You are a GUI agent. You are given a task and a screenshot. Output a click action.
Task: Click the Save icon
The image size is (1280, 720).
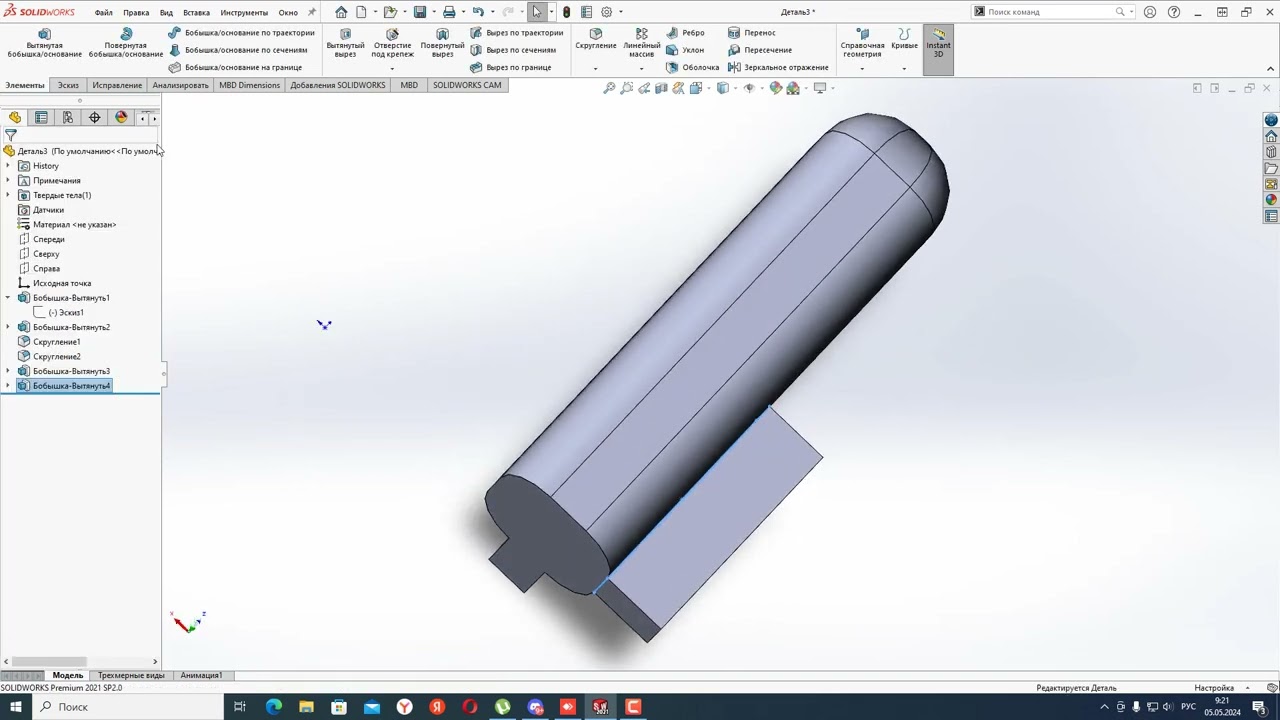420,12
